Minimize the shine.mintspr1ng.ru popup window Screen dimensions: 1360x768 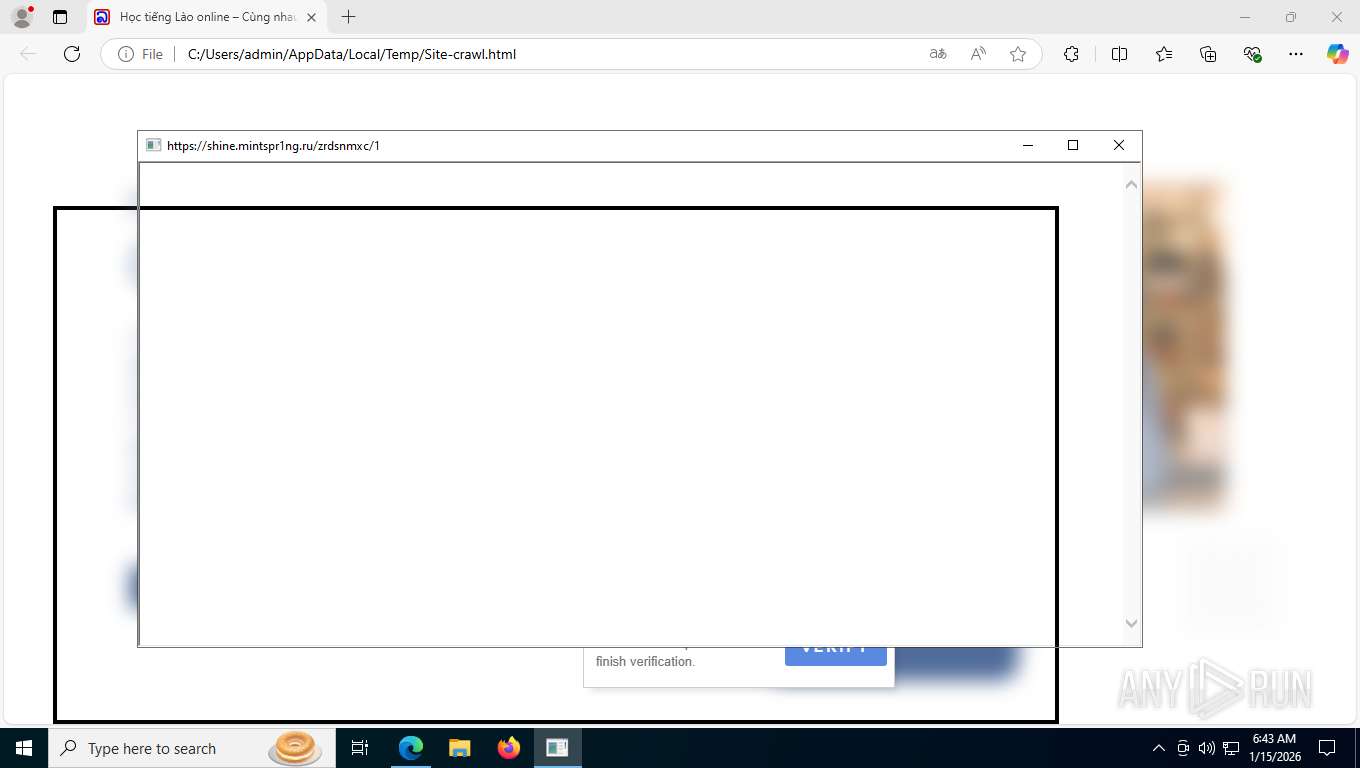[1028, 146]
